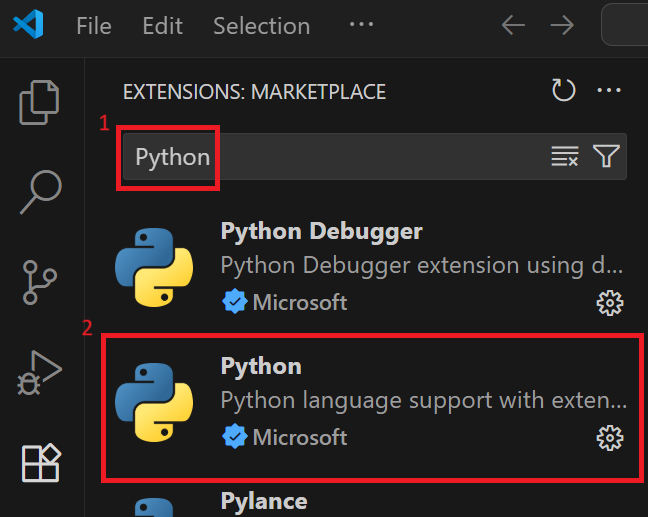Open manage gear for Python extension
Screen dimensions: 648x517
point(609,437)
